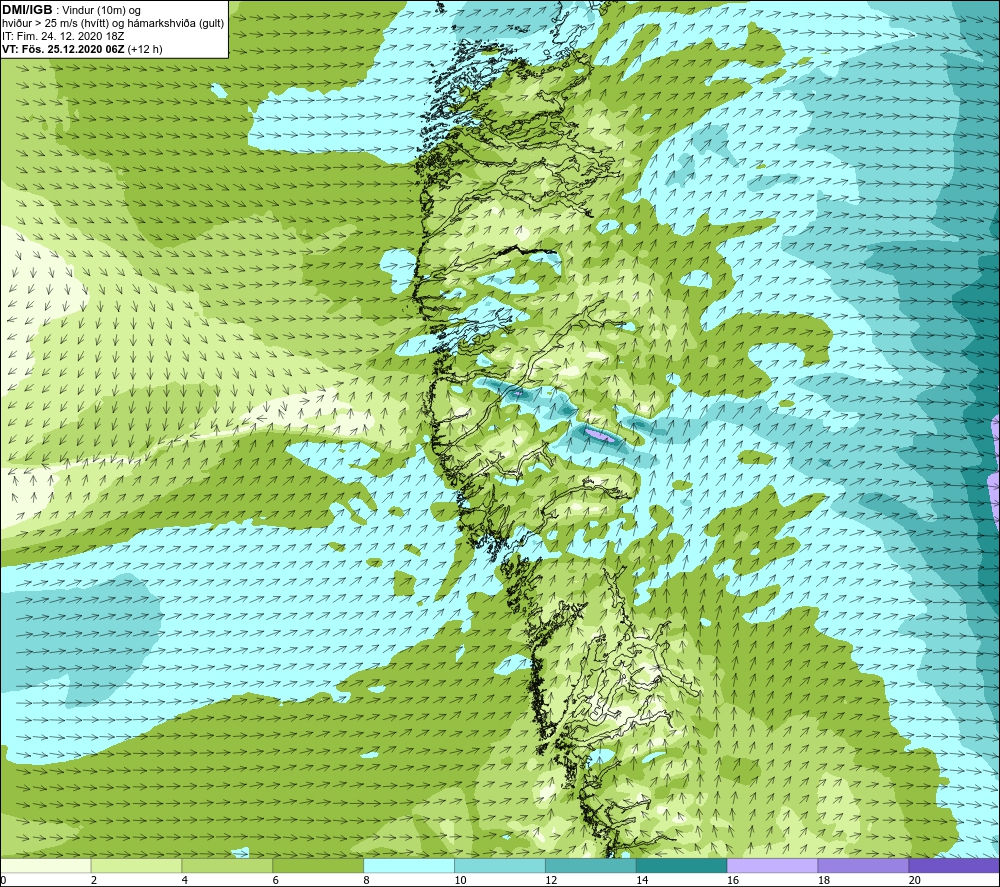
Task: Click the '8' scale label
Action: click(366, 881)
